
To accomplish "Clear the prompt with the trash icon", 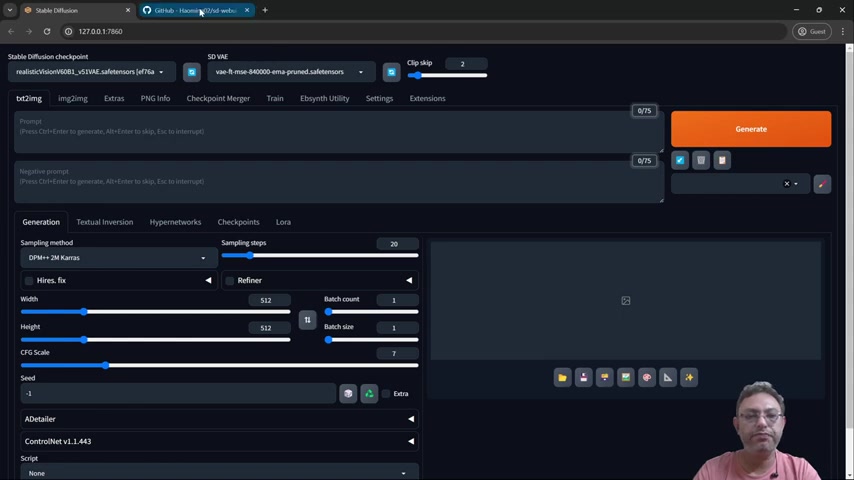I will pyautogui.click(x=701, y=160).
